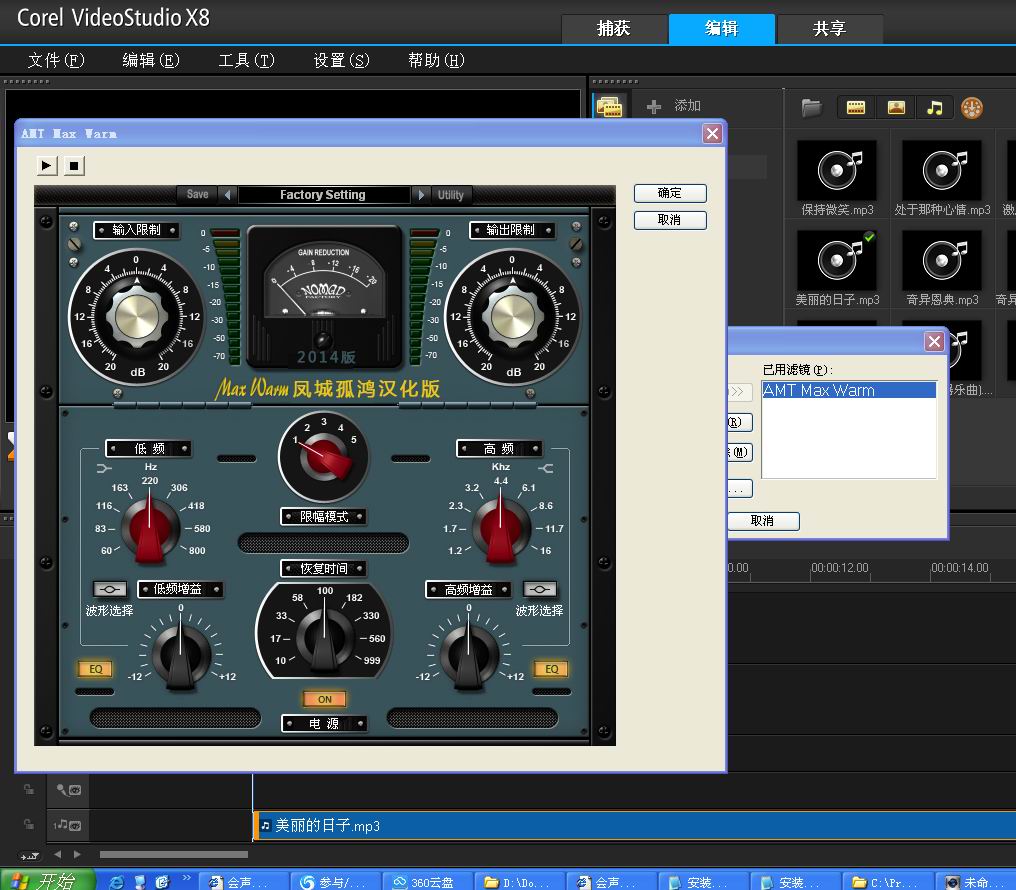Expand quick launch overflow chevron
The width and height of the screenshot is (1016, 890).
pos(187,878)
